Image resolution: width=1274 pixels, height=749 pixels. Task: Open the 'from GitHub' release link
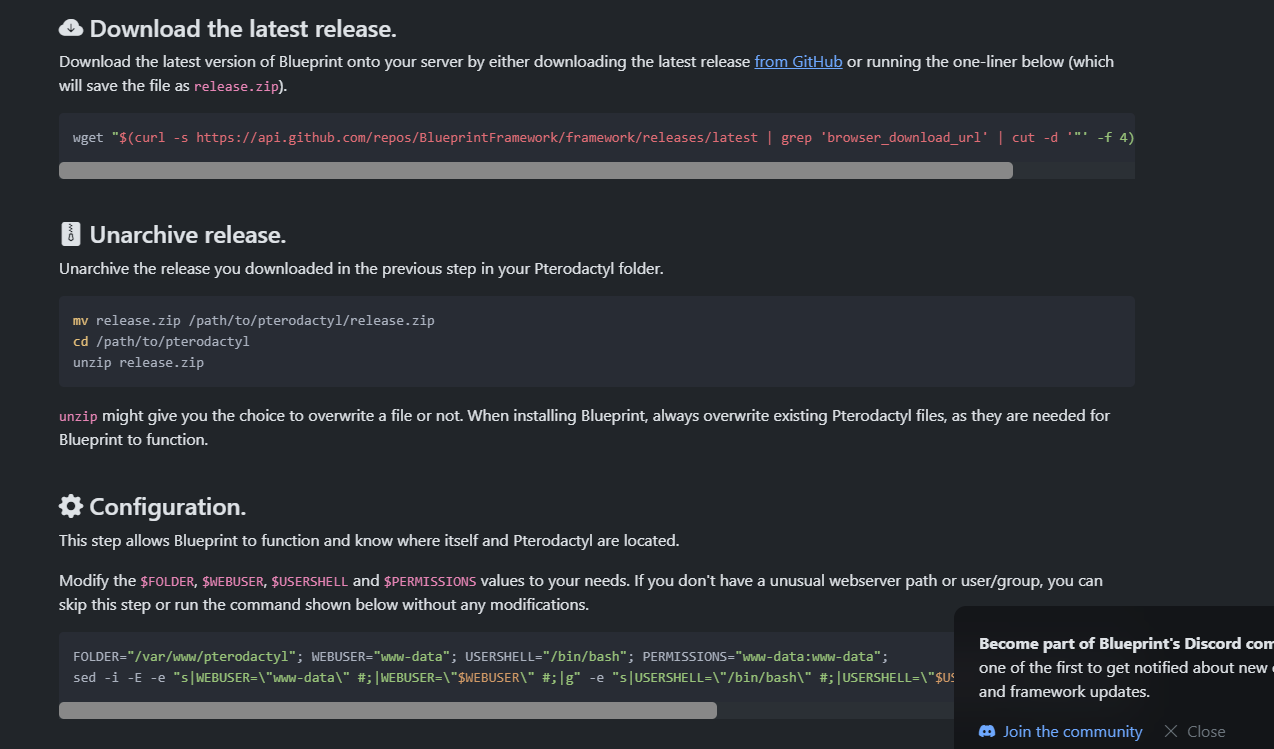pos(798,62)
